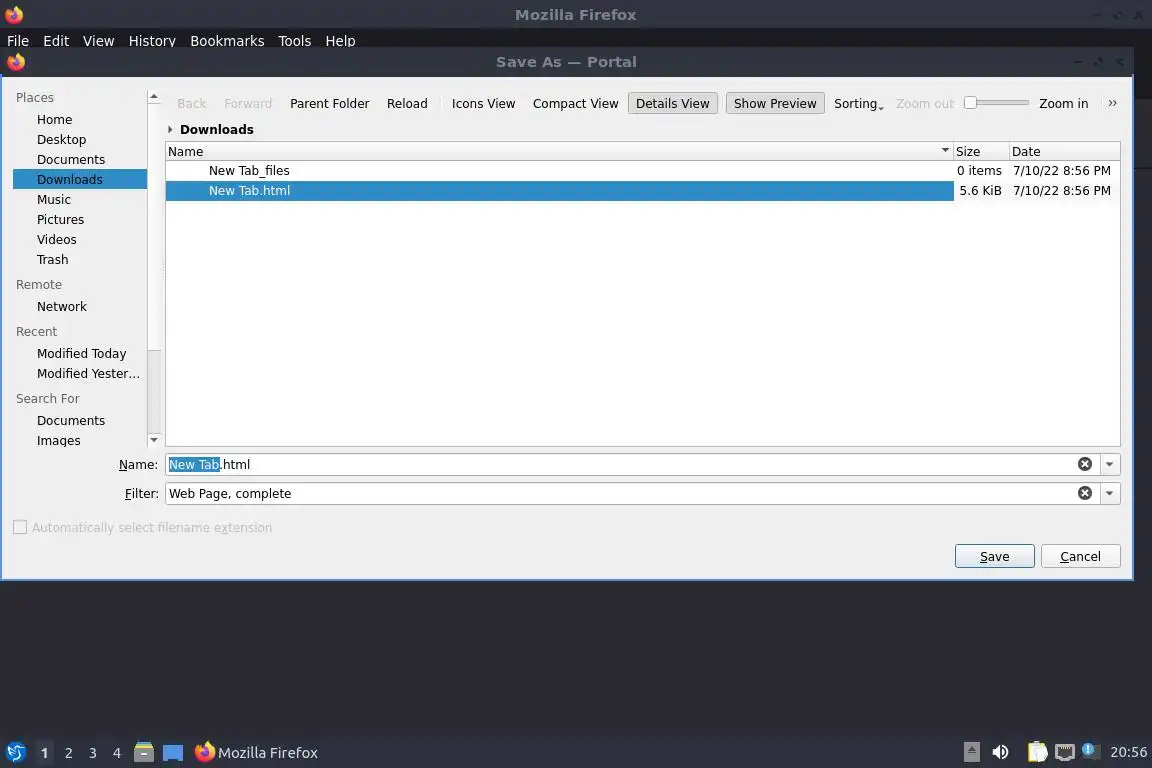The height and width of the screenshot is (768, 1152).
Task: Click the Cancel button
Action: pyautogui.click(x=1080, y=556)
